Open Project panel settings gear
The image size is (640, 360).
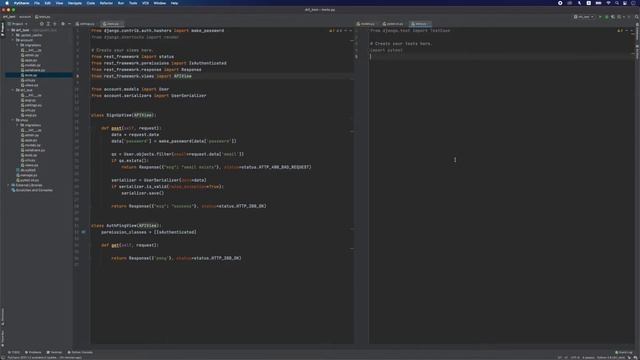(x=63, y=24)
